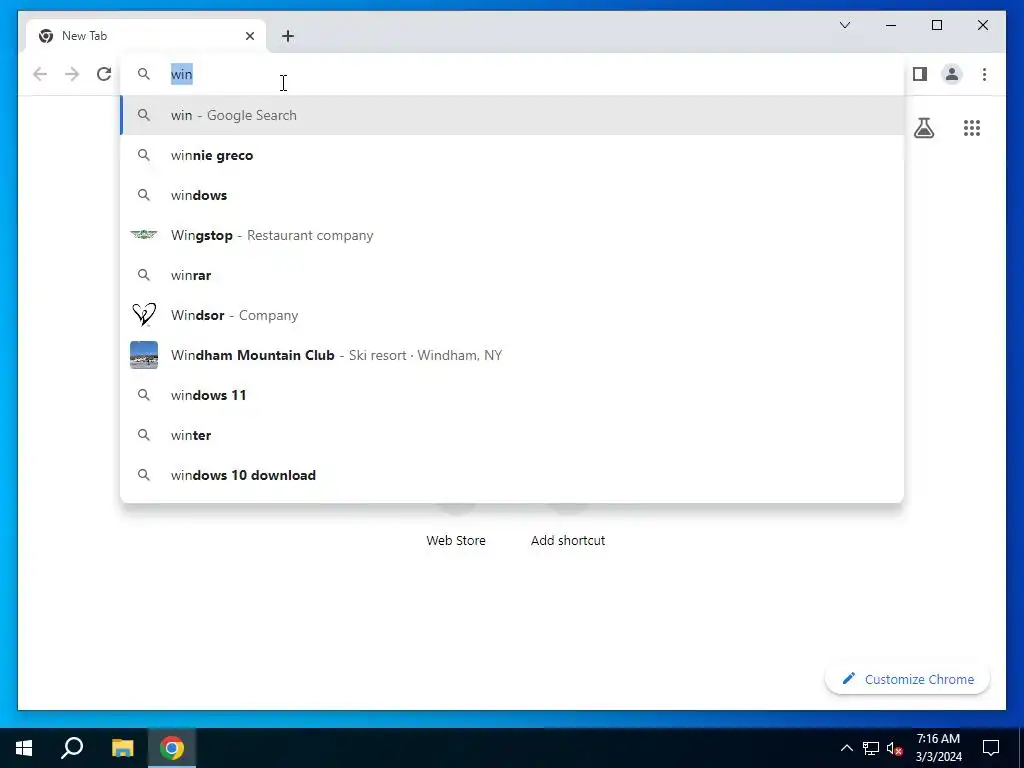The image size is (1024, 768).
Task: Open the tab search dropdown arrow
Action: (x=845, y=25)
